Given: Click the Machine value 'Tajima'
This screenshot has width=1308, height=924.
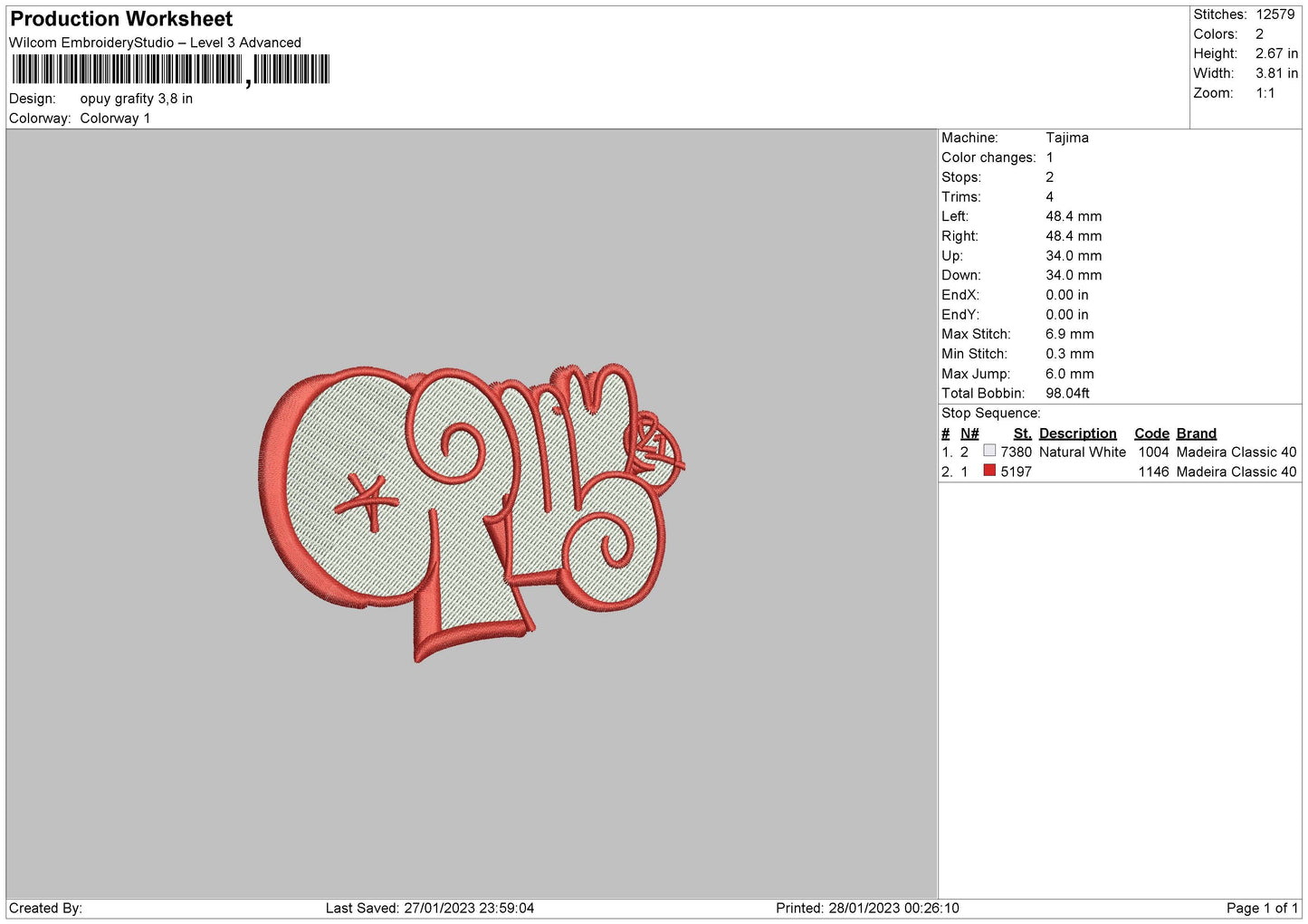Looking at the screenshot, I should 1066,138.
